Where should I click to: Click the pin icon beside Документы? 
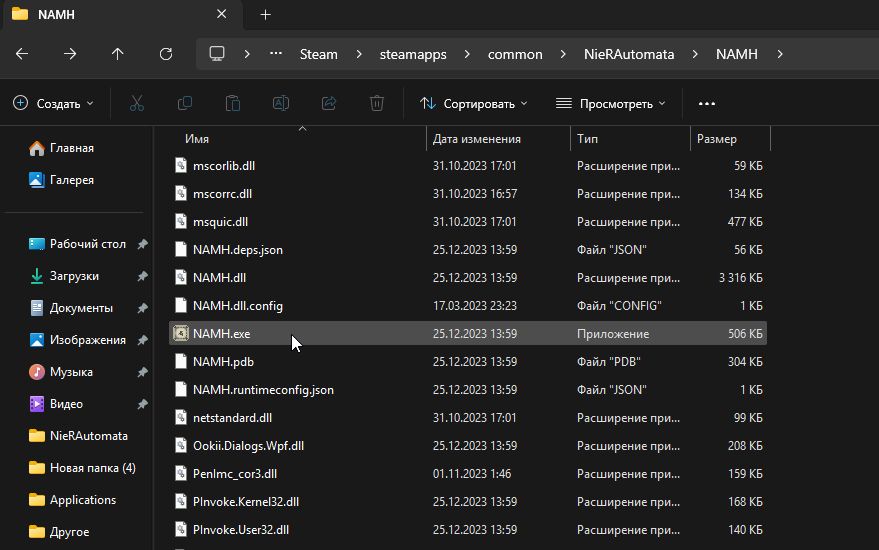pyautogui.click(x=142, y=308)
